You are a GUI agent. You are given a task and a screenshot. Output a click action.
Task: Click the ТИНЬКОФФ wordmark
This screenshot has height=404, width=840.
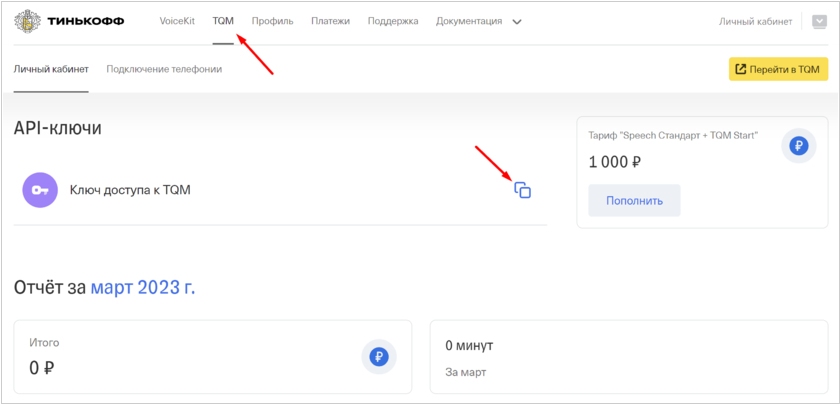86,21
